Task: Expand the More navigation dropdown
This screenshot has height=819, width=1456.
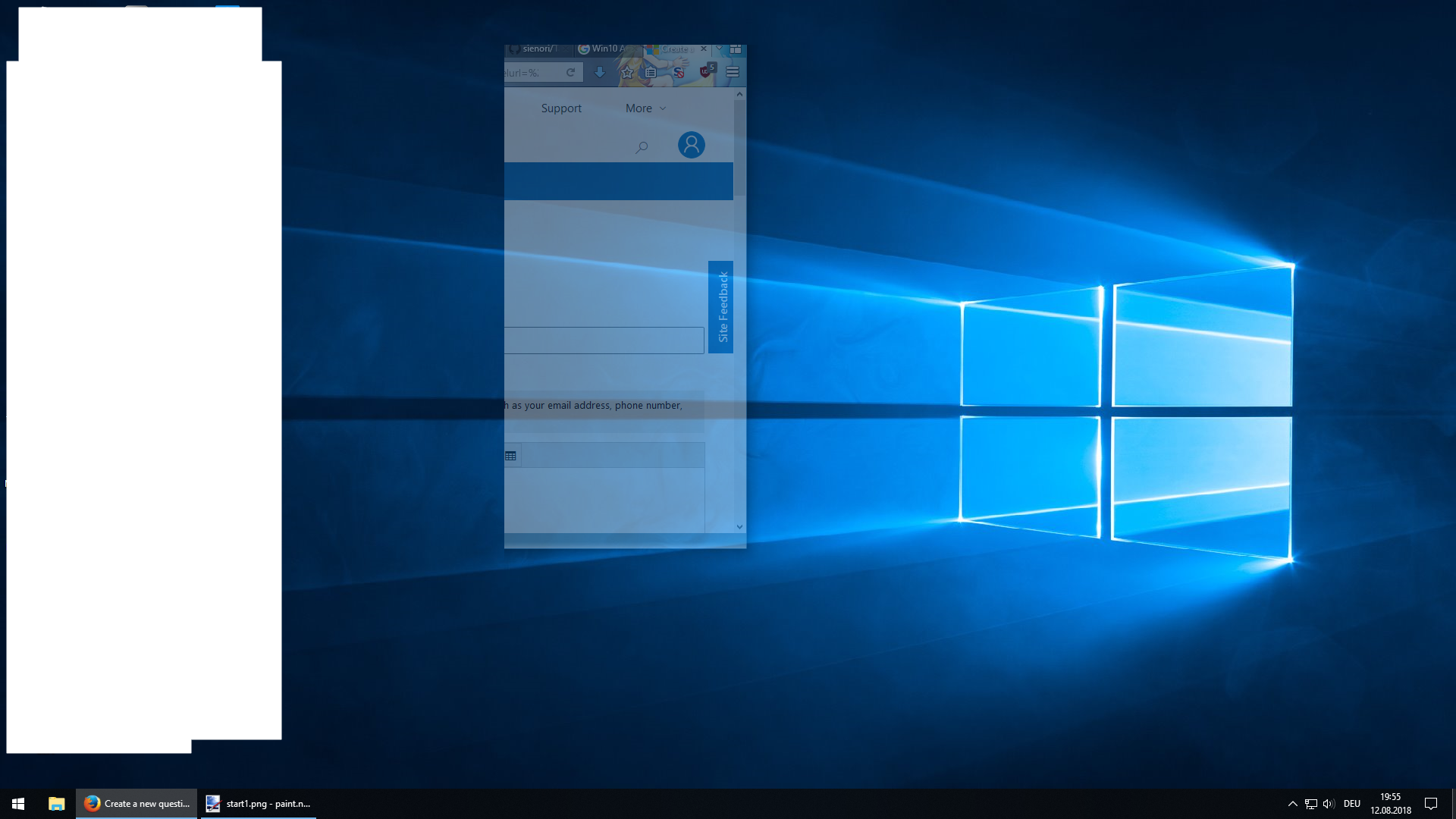Action: pyautogui.click(x=645, y=108)
